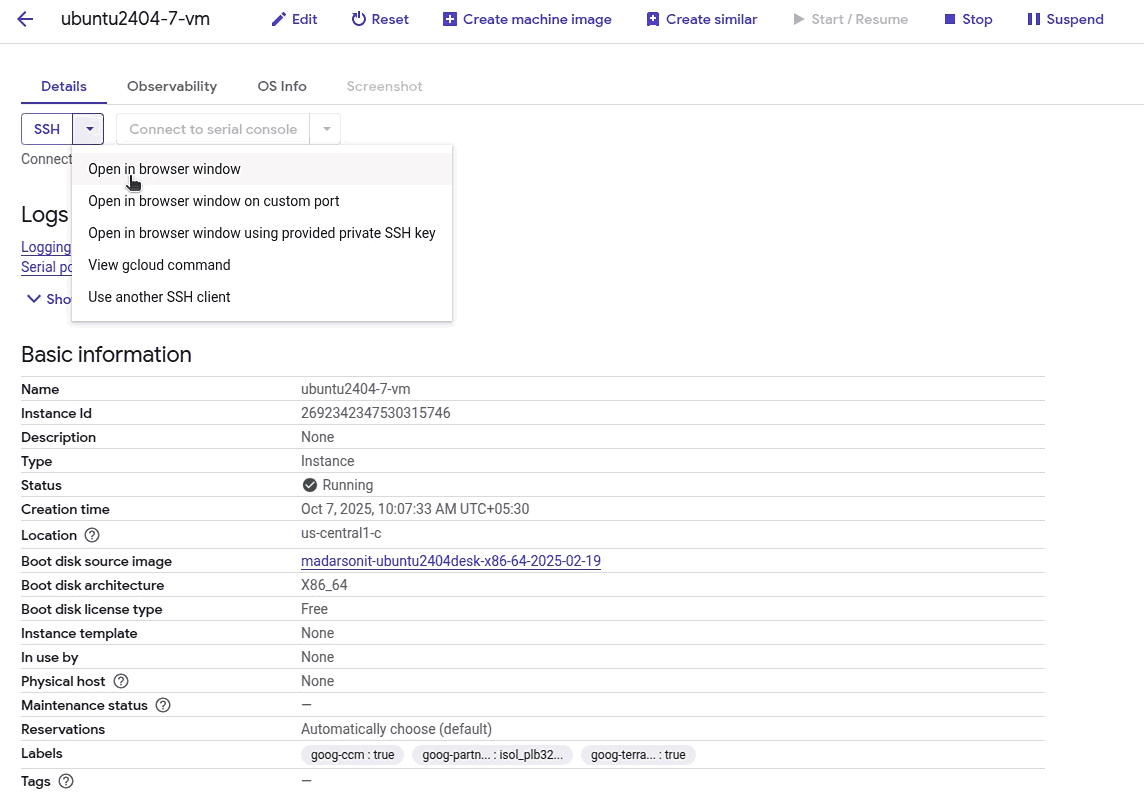Click the Suspend pause icon

click(1034, 19)
